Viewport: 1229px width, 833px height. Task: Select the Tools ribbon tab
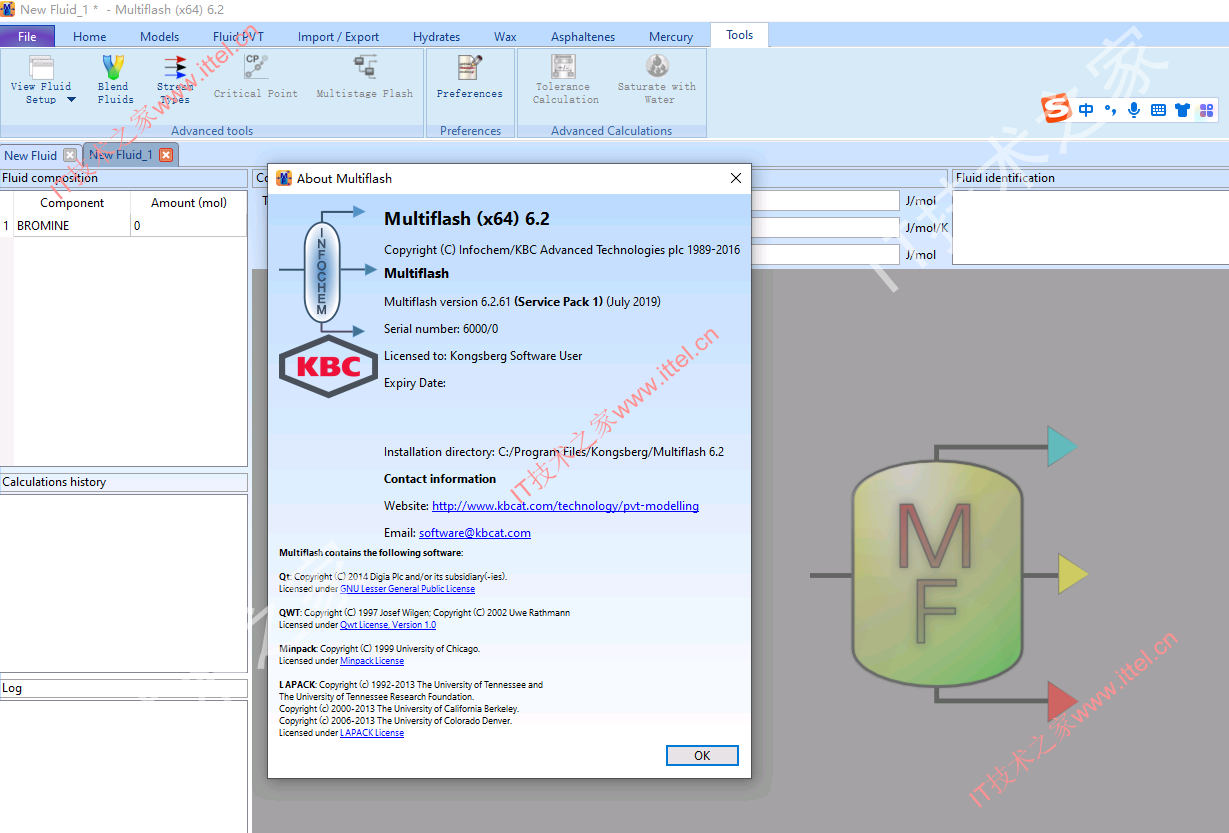[740, 35]
